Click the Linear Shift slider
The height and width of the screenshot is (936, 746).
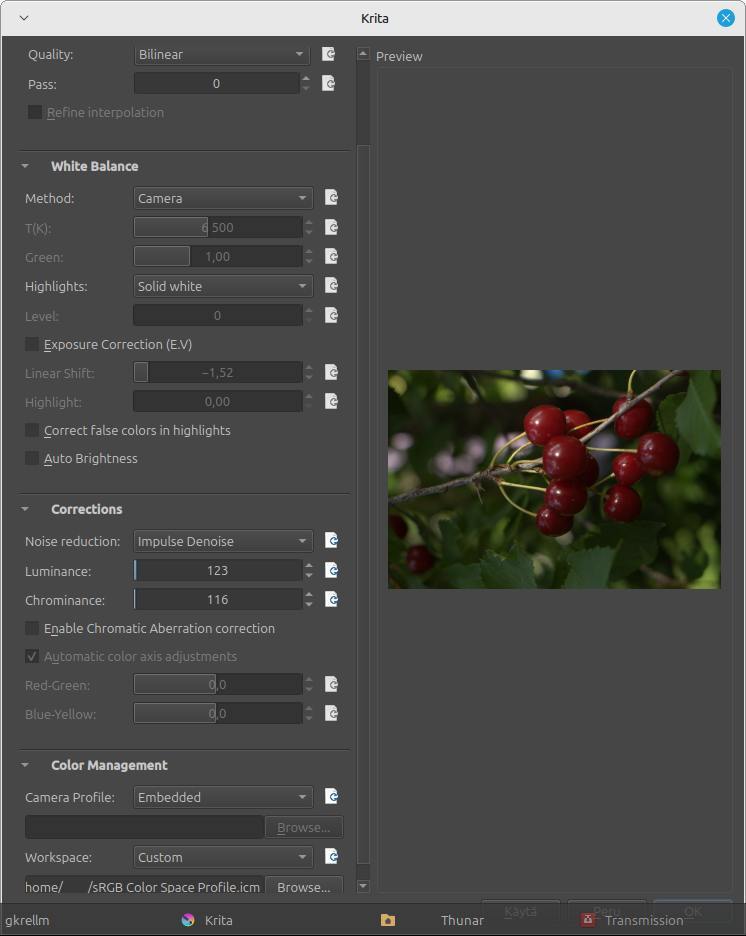(218, 372)
